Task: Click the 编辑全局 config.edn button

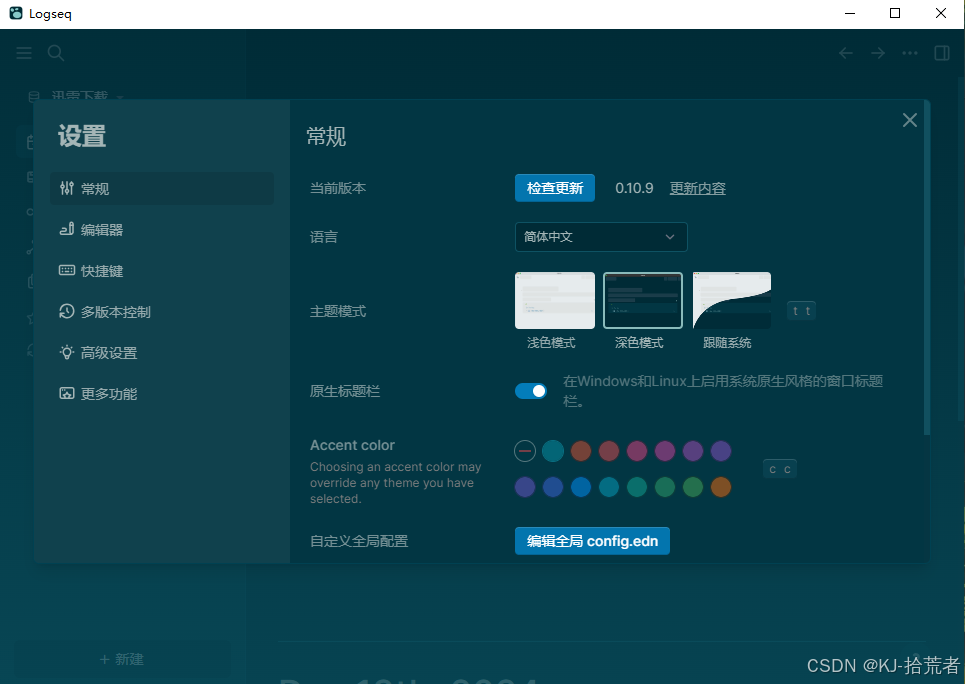Action: pos(592,541)
